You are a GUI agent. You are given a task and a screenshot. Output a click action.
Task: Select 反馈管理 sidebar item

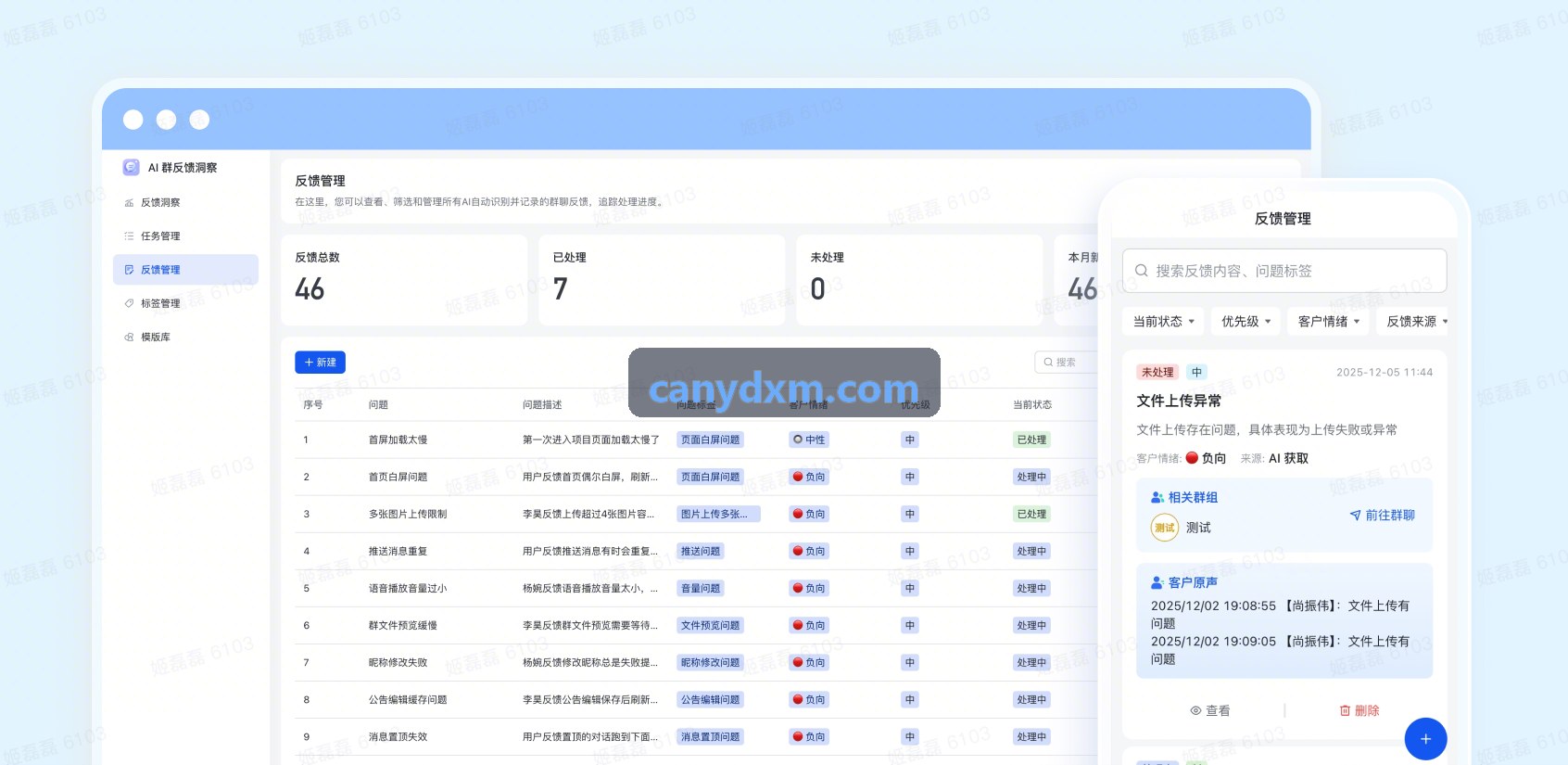(x=185, y=270)
